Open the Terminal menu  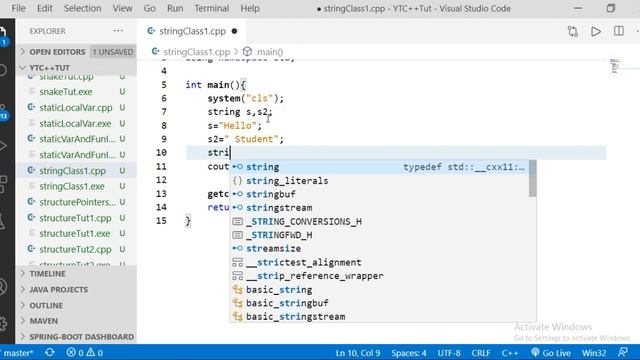coord(211,8)
